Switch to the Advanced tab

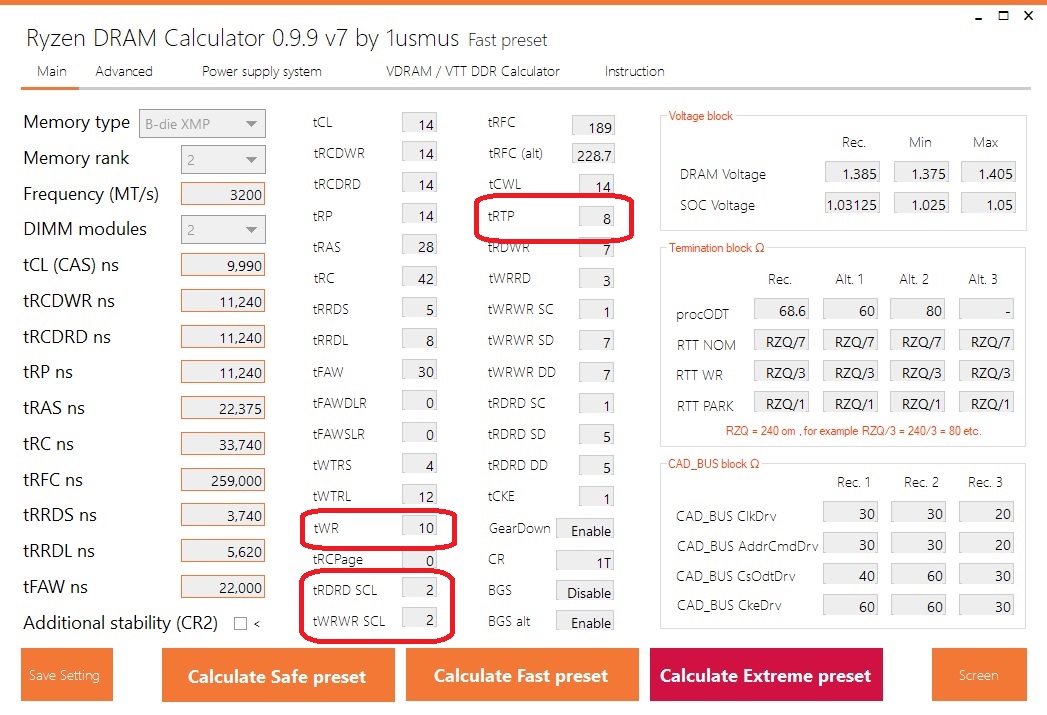[124, 72]
